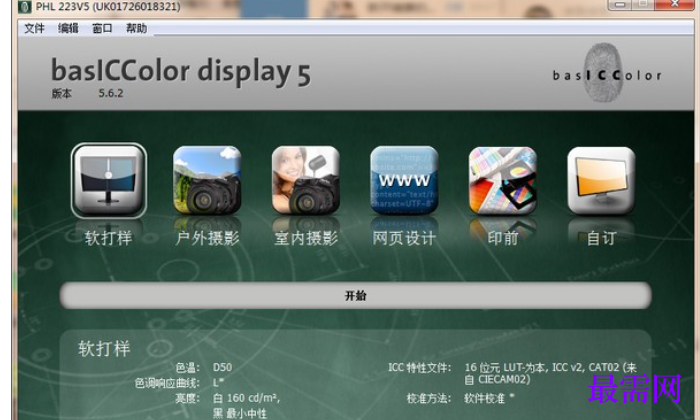Open the 窗口 menu
Screen dimensions: 700x420
[x=102, y=28]
